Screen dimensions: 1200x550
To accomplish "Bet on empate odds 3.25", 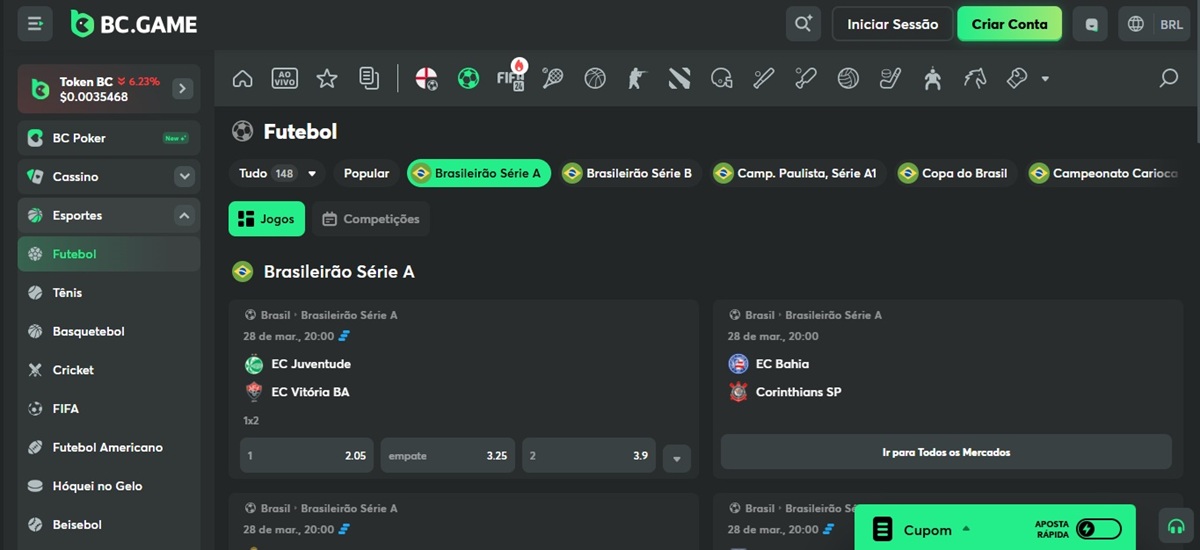I will click(448, 455).
